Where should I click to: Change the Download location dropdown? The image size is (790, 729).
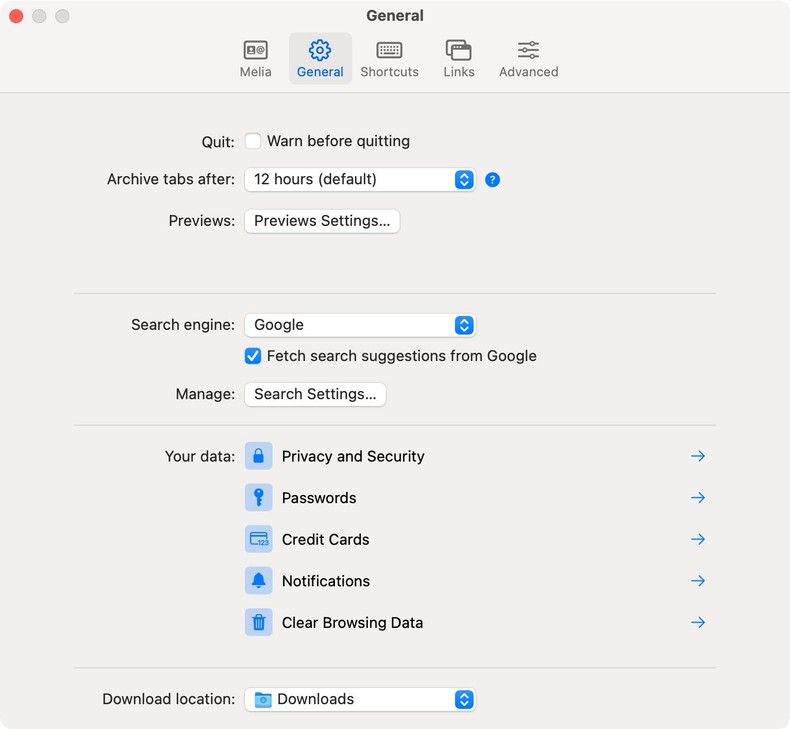360,699
